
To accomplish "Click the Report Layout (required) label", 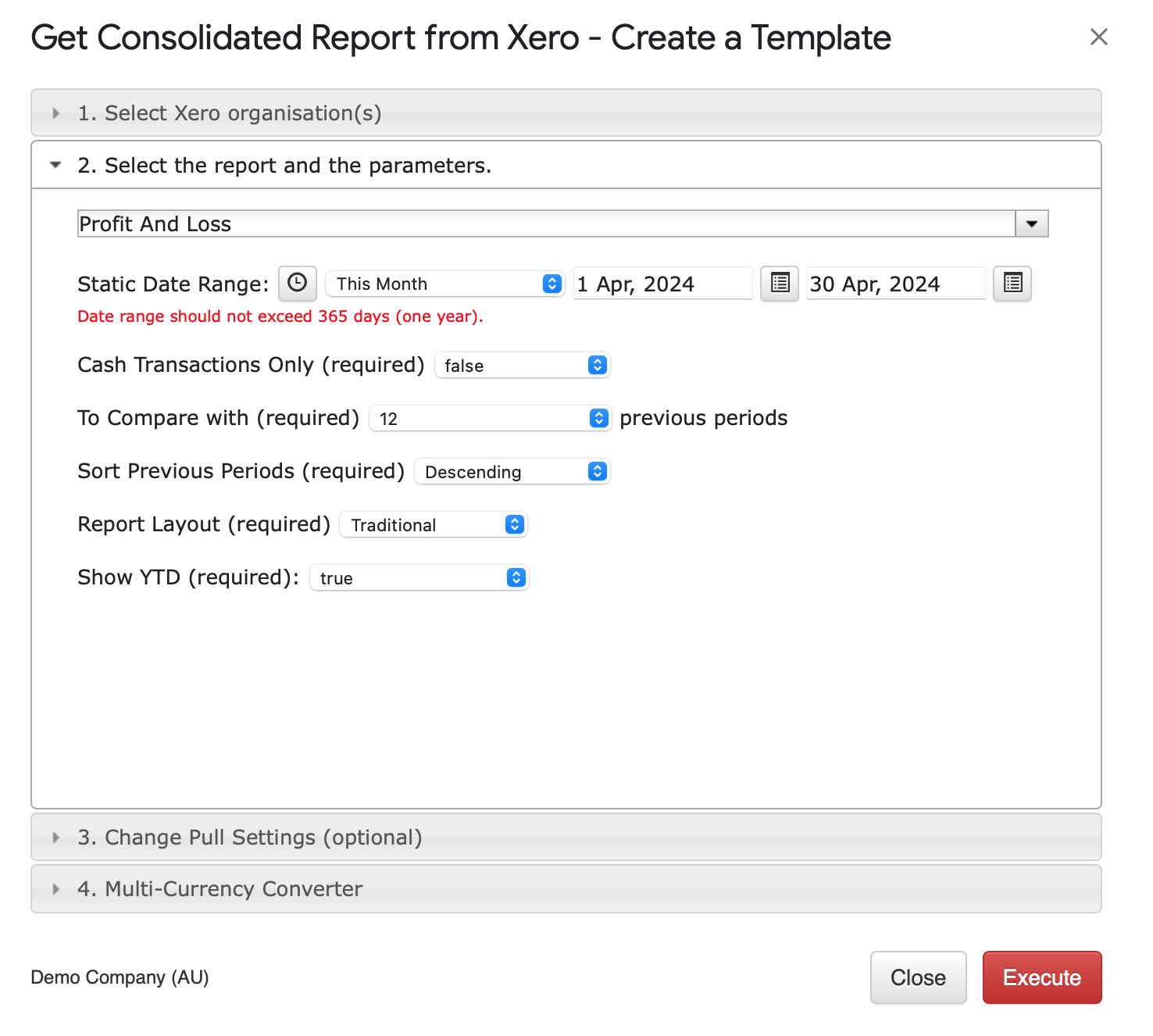I will 204,524.
